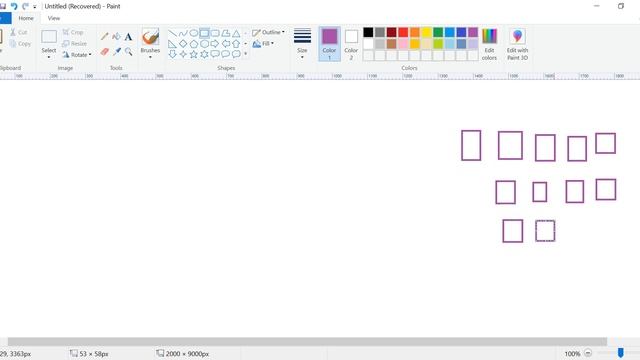The image size is (640, 360).
Task: Select the Eraser tool
Action: pyautogui.click(x=104, y=51)
